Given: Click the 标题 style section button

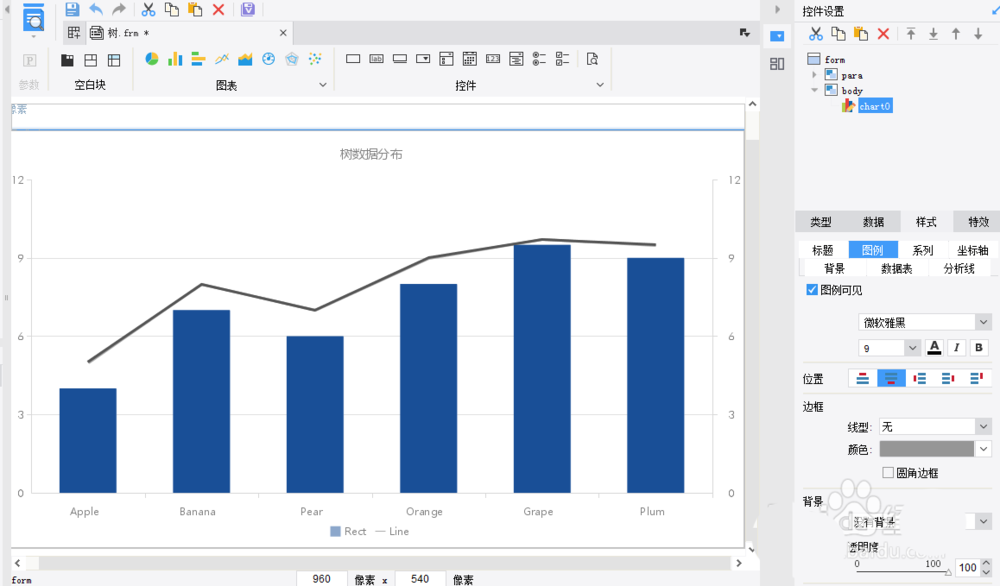Looking at the screenshot, I should pyautogui.click(x=822, y=251).
